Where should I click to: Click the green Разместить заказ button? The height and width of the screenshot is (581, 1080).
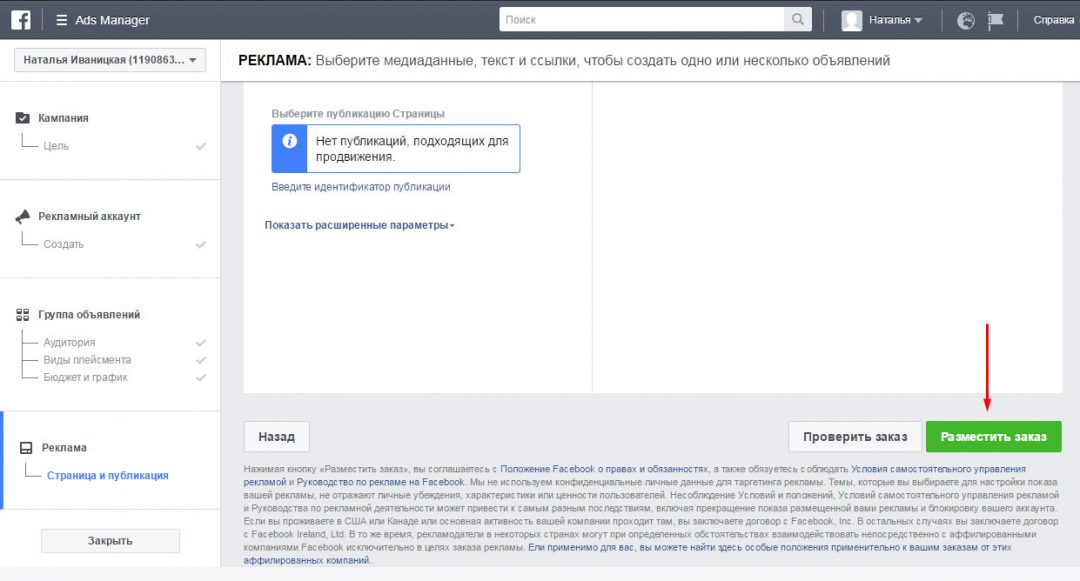click(993, 436)
